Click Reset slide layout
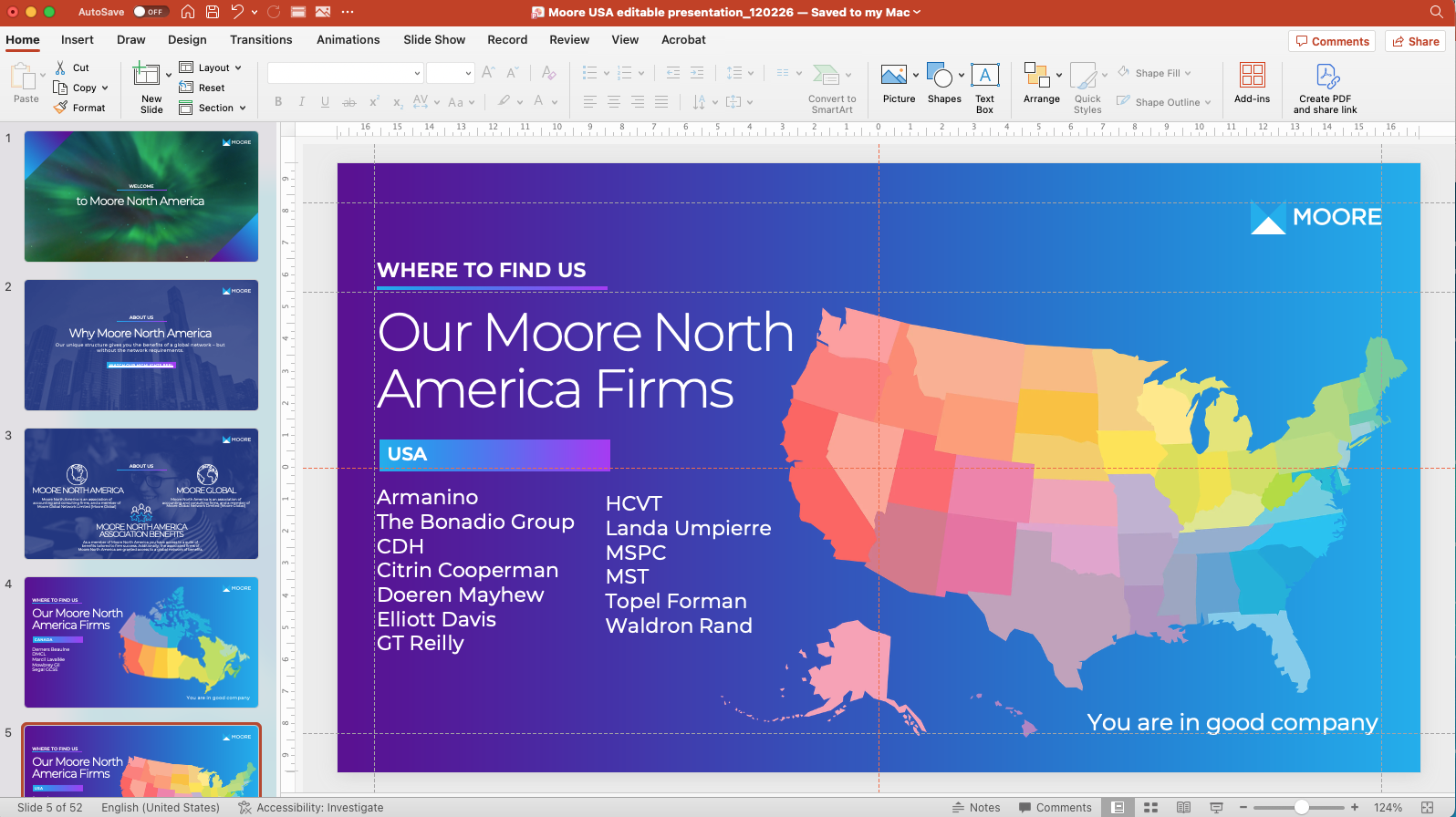1456x817 pixels. pyautogui.click(x=202, y=88)
